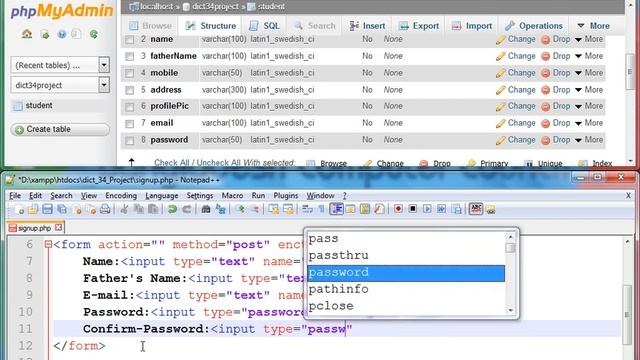Click the Check All link
Screen dimensions: 640x360
pyautogui.click(x=171, y=162)
